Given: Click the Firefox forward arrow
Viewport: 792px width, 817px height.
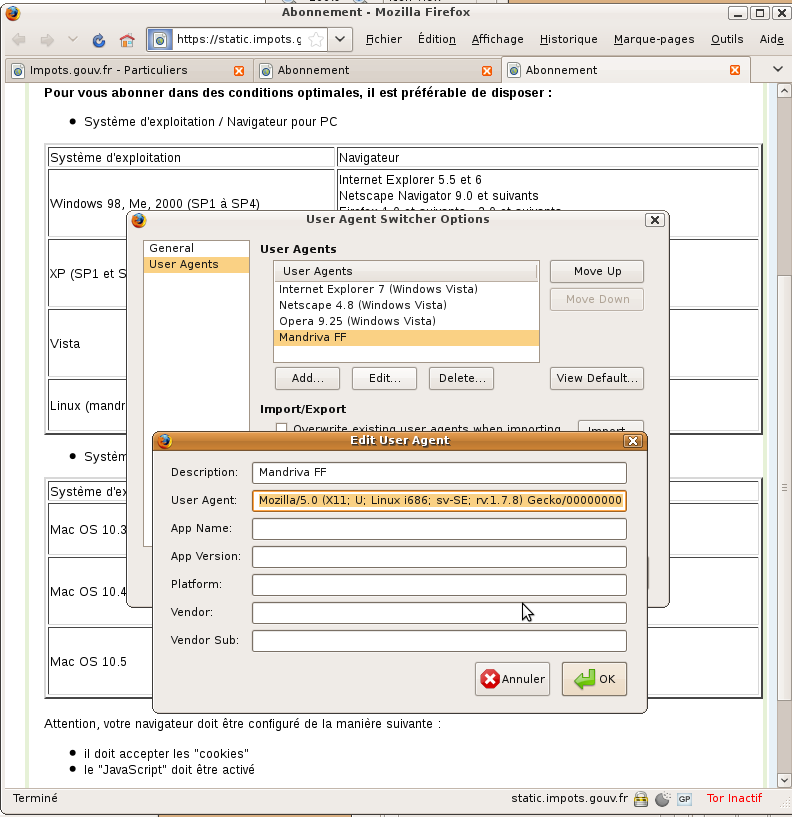Looking at the screenshot, I should tap(47, 40).
